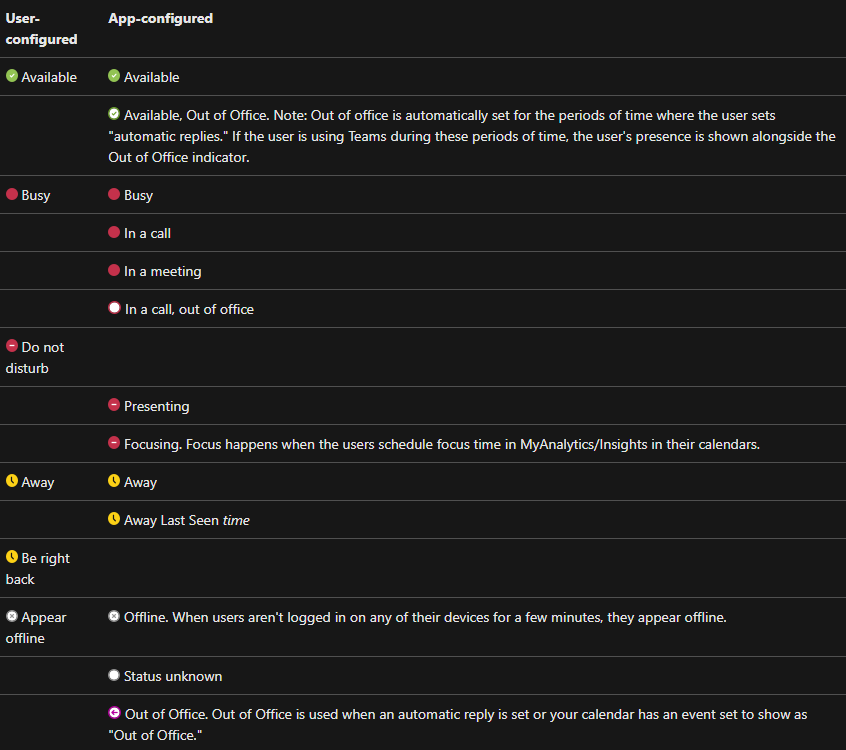Select the User-configured column header
This screenshot has height=750, width=846.
pyautogui.click(x=42, y=29)
